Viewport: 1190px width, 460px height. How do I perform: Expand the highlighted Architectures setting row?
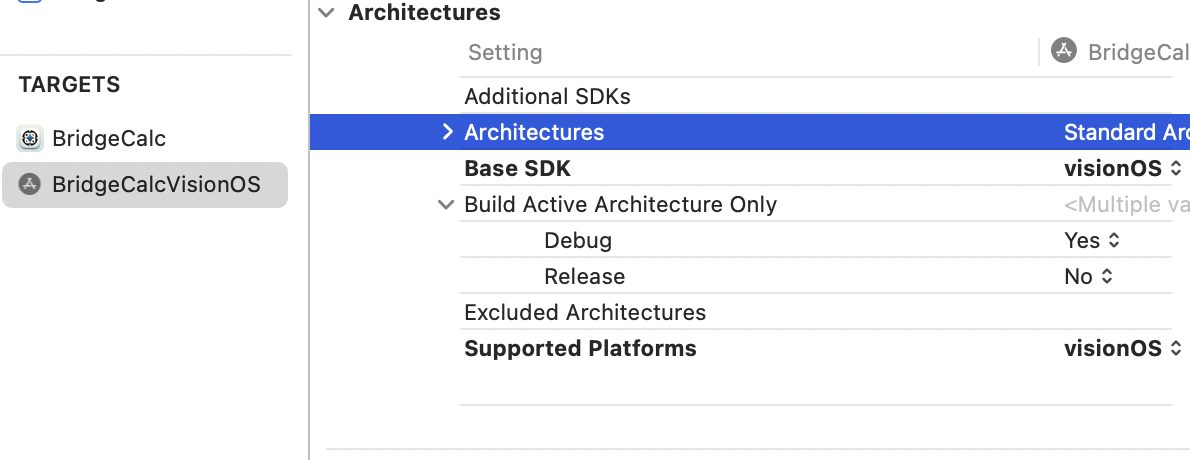point(447,132)
